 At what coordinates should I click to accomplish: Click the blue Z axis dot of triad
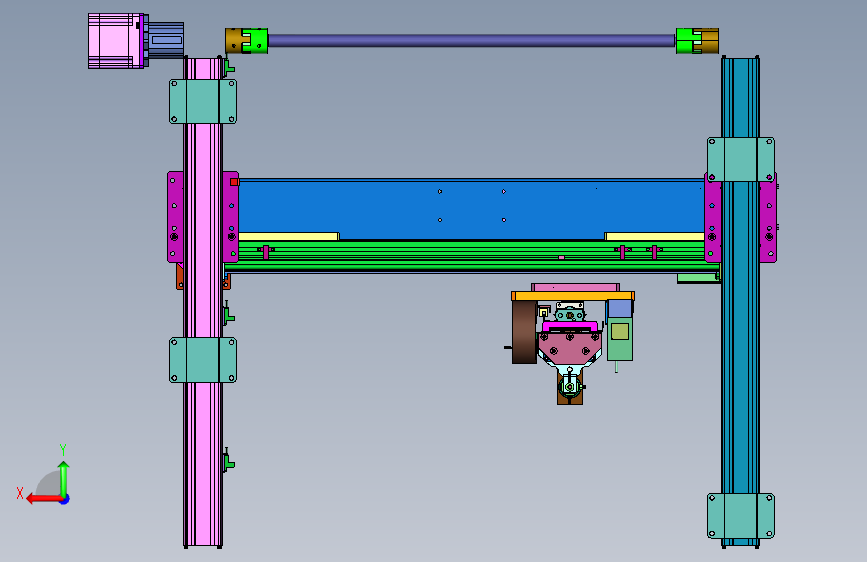[65, 499]
